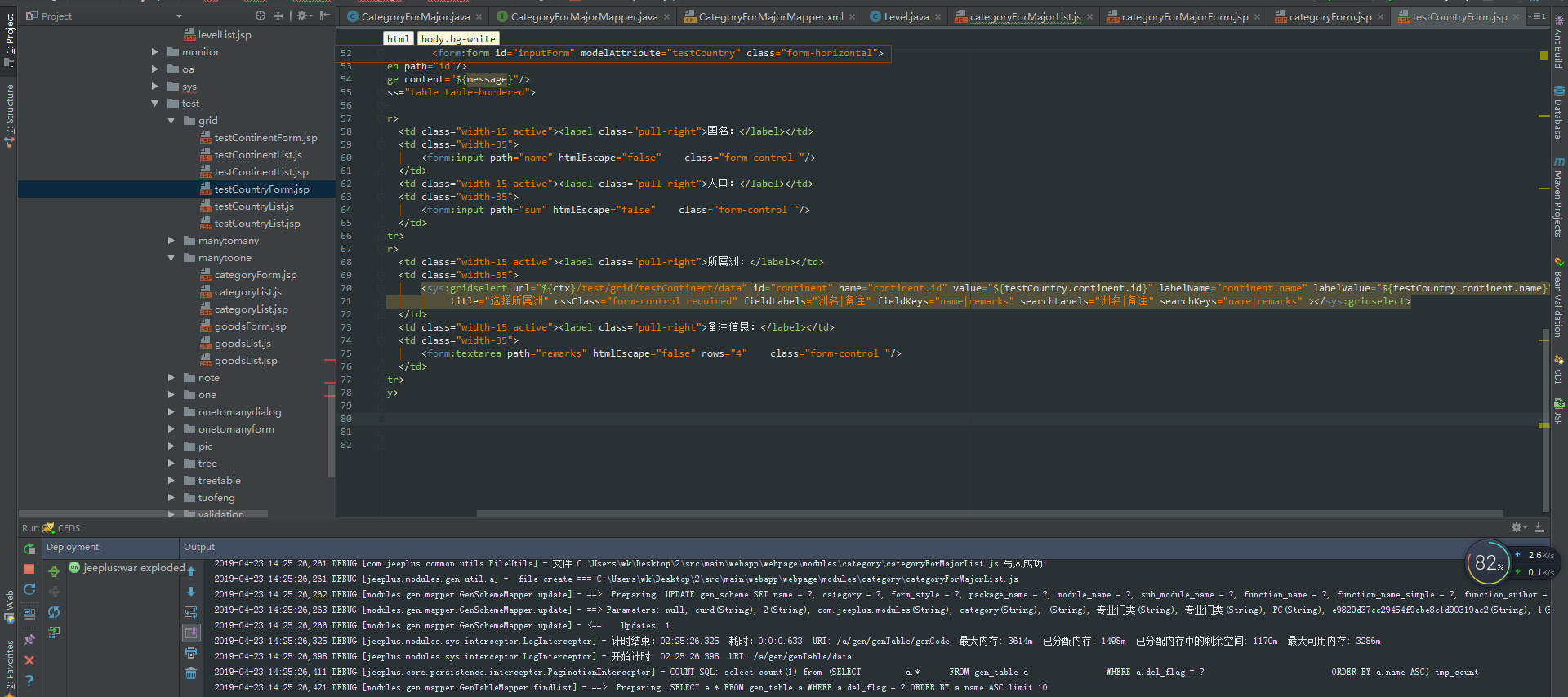Collapse the manytoone folder
Image resolution: width=1568 pixels, height=697 pixels.
(x=171, y=258)
